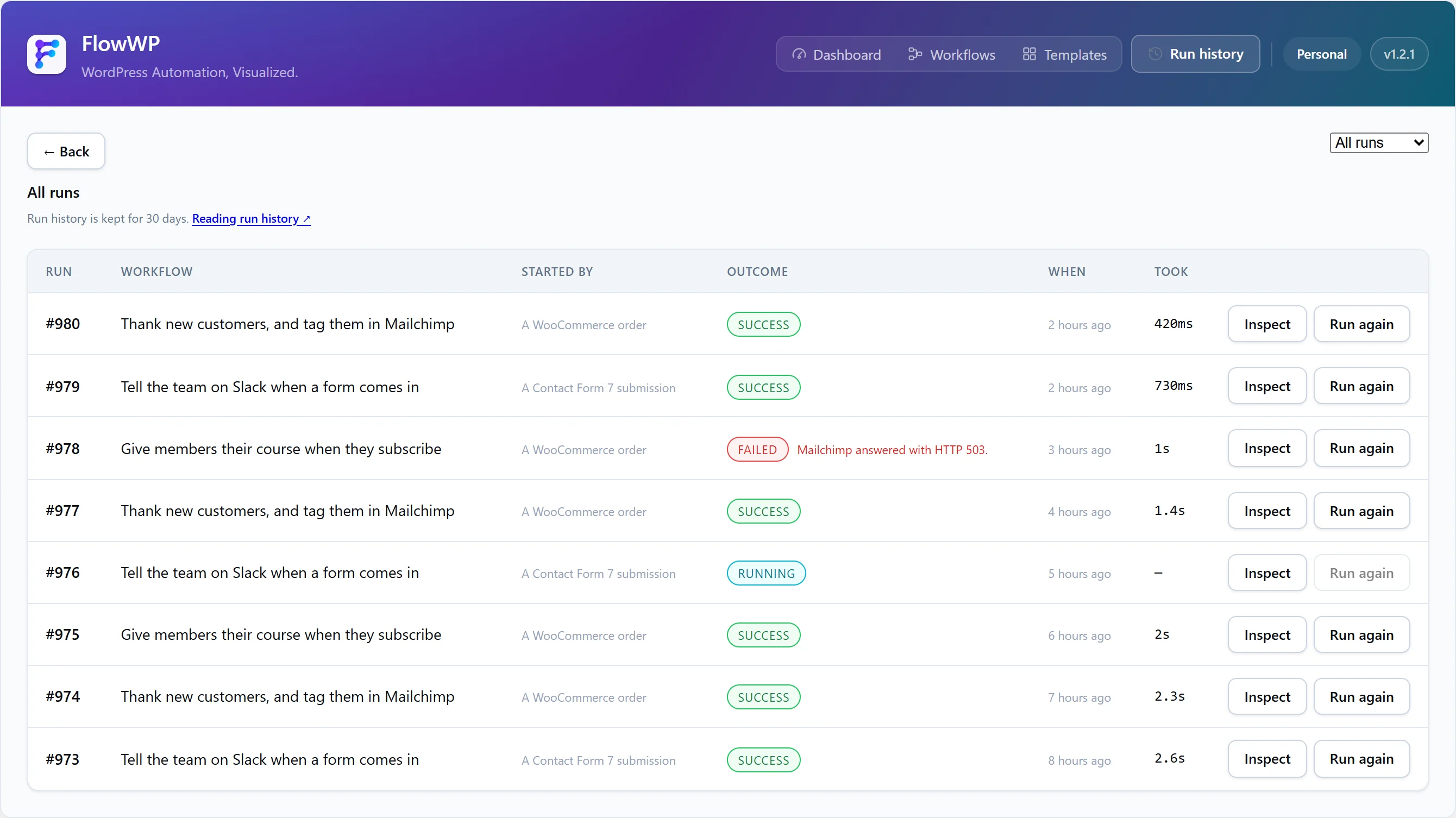Click the FAILED badge on run #978

[x=757, y=450]
